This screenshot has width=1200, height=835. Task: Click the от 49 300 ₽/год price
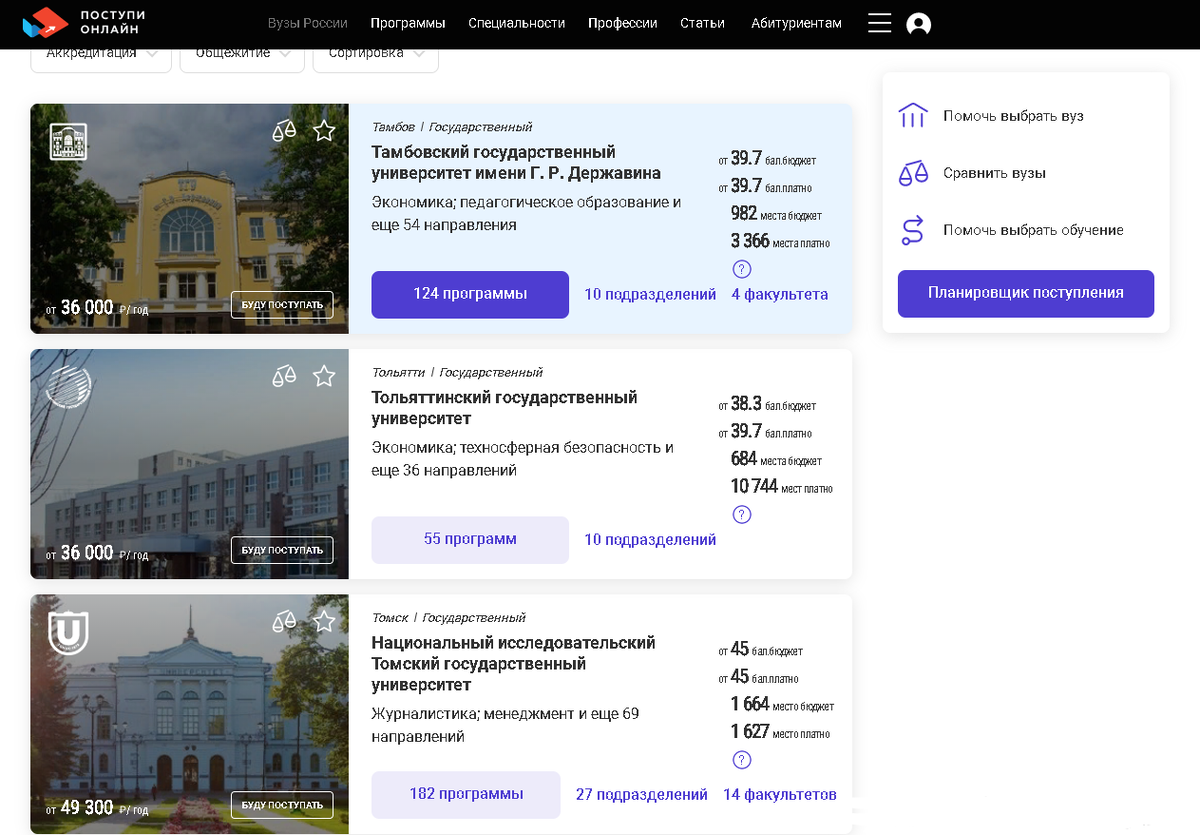coord(97,807)
